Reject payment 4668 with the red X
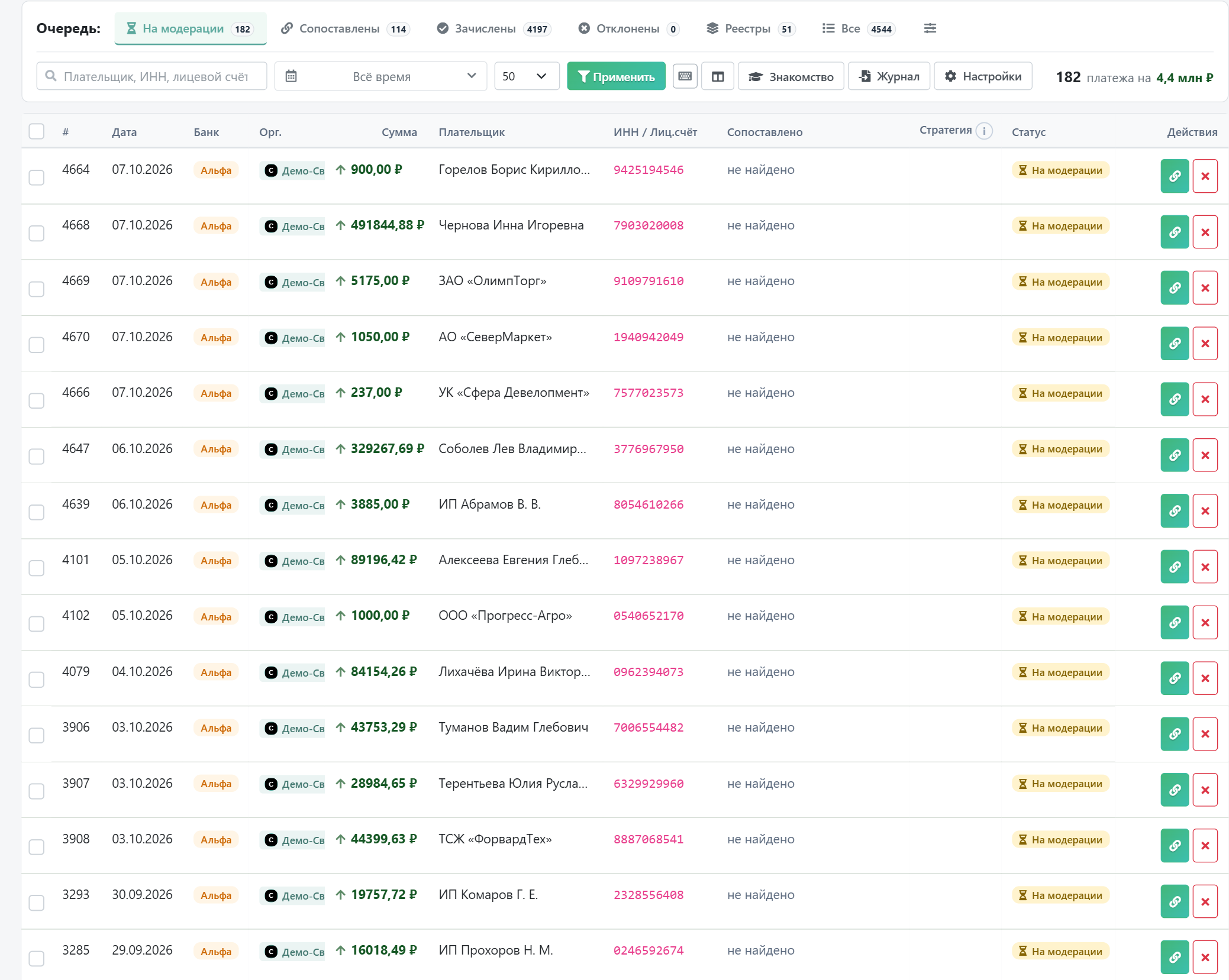Screen dimensions: 1229x980 tap(1205, 232)
